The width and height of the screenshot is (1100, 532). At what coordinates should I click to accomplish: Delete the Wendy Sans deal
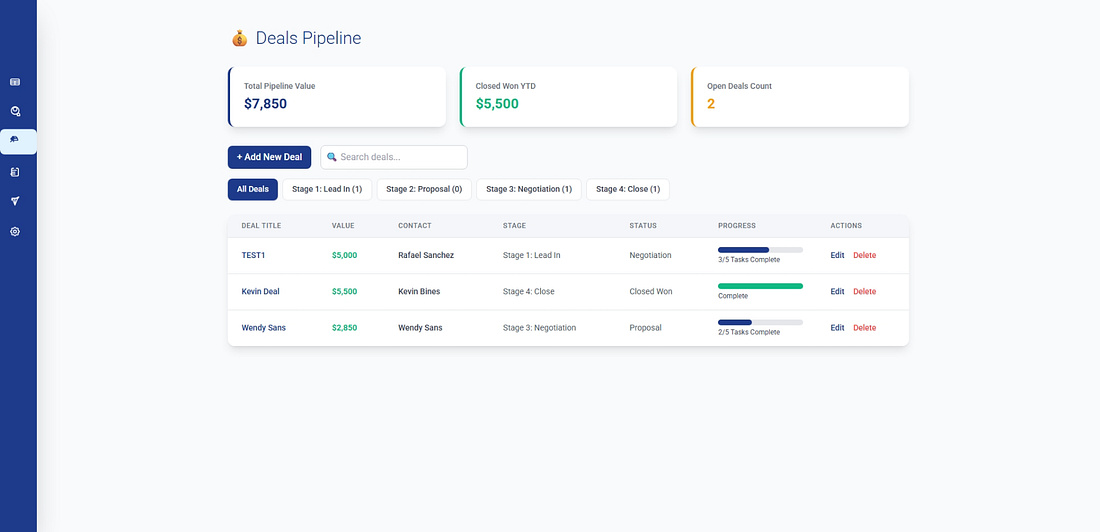pos(864,328)
